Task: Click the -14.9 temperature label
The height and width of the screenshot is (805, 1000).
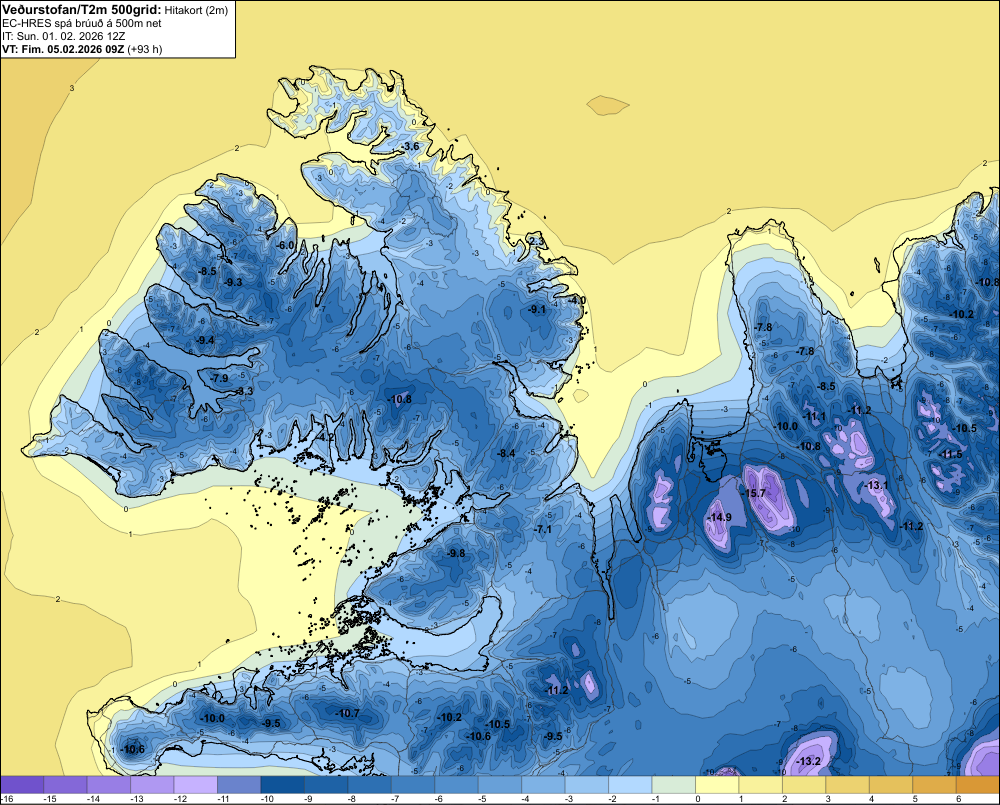Action: click(x=719, y=517)
